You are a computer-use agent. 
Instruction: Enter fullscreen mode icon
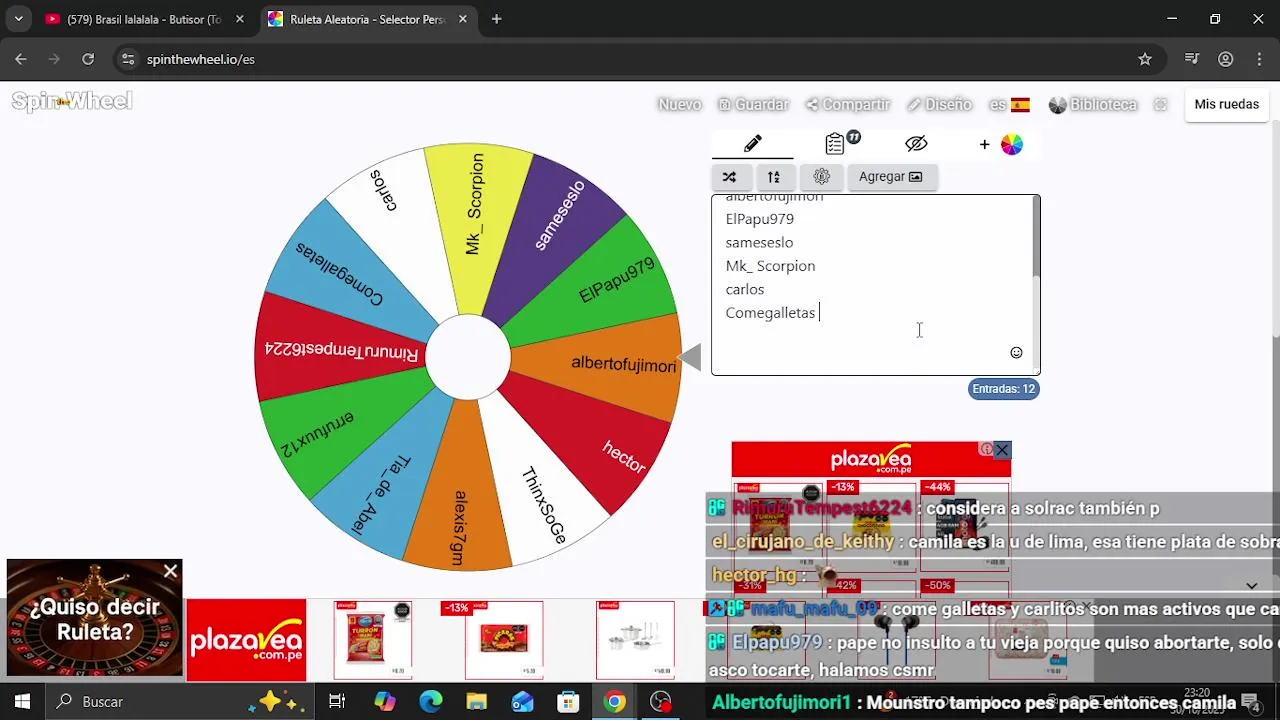tap(1160, 104)
